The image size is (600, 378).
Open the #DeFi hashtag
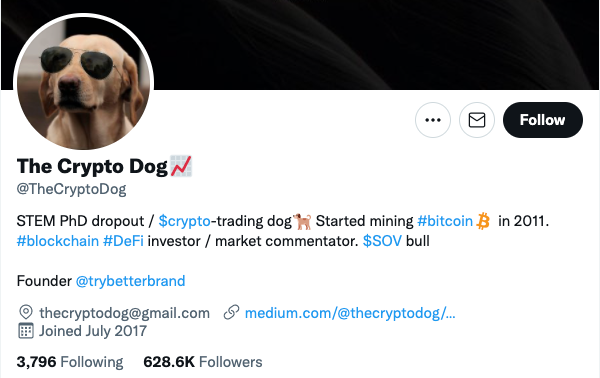tap(123, 241)
